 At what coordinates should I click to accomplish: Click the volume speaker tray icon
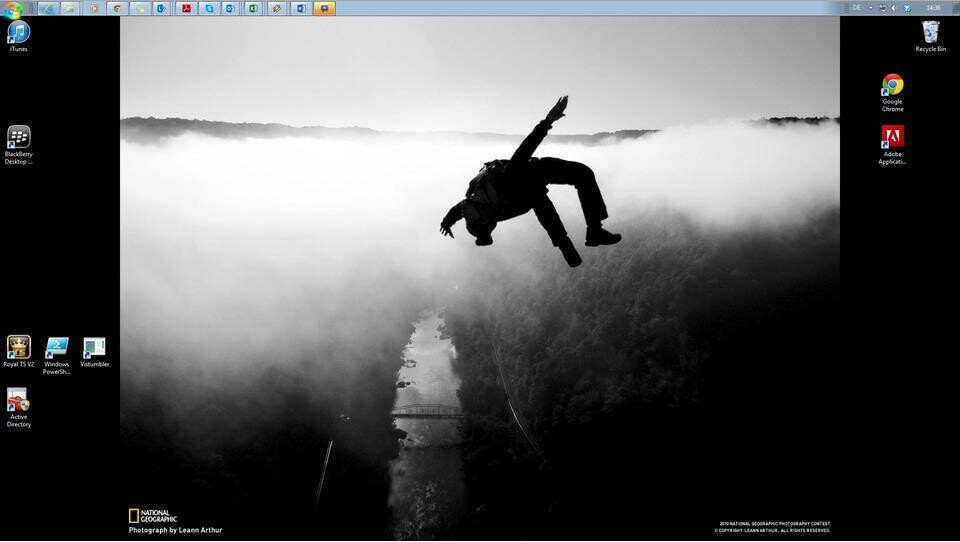click(893, 8)
